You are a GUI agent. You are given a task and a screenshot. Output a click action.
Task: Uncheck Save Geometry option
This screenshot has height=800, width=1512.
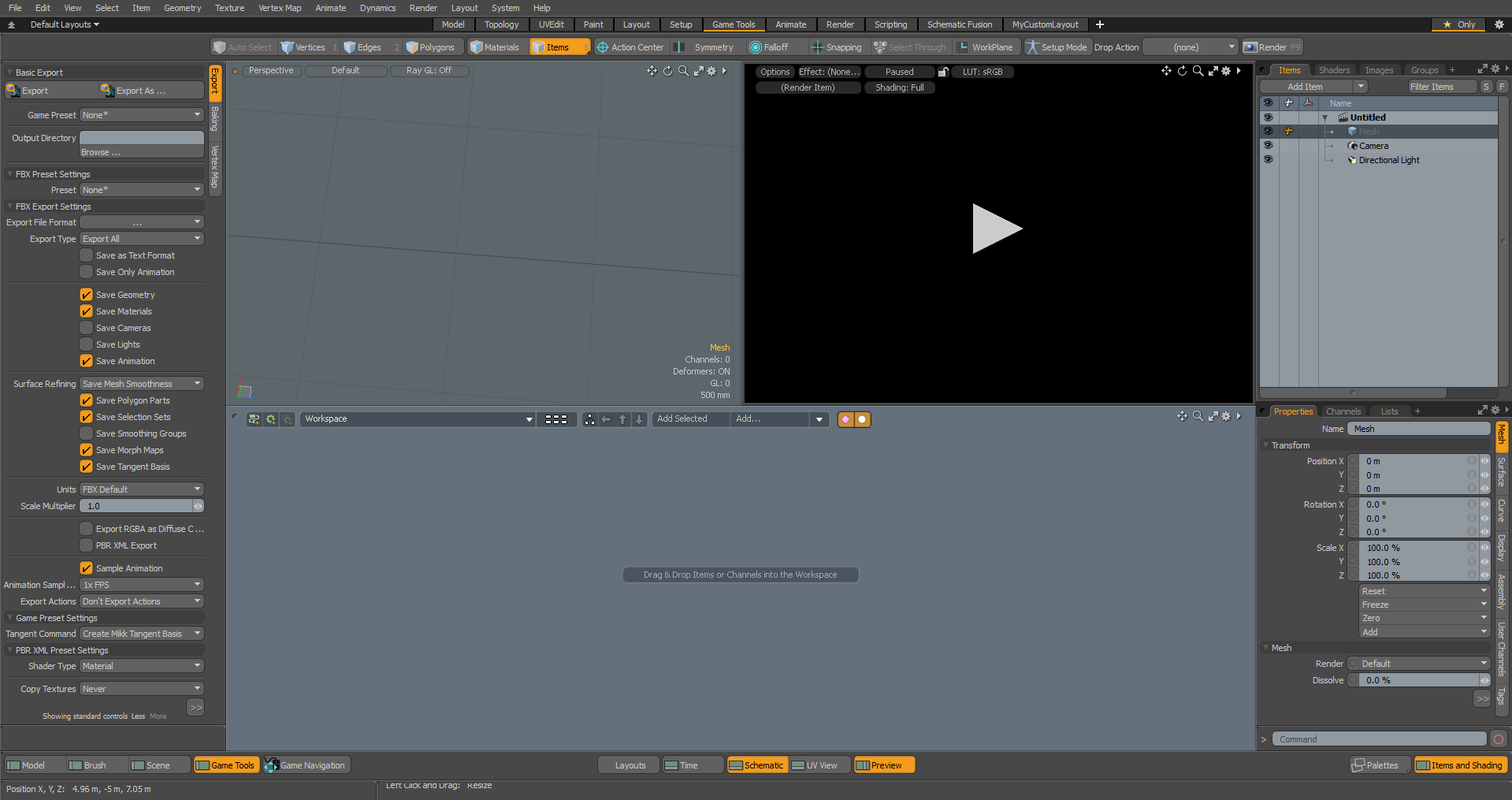pos(87,295)
